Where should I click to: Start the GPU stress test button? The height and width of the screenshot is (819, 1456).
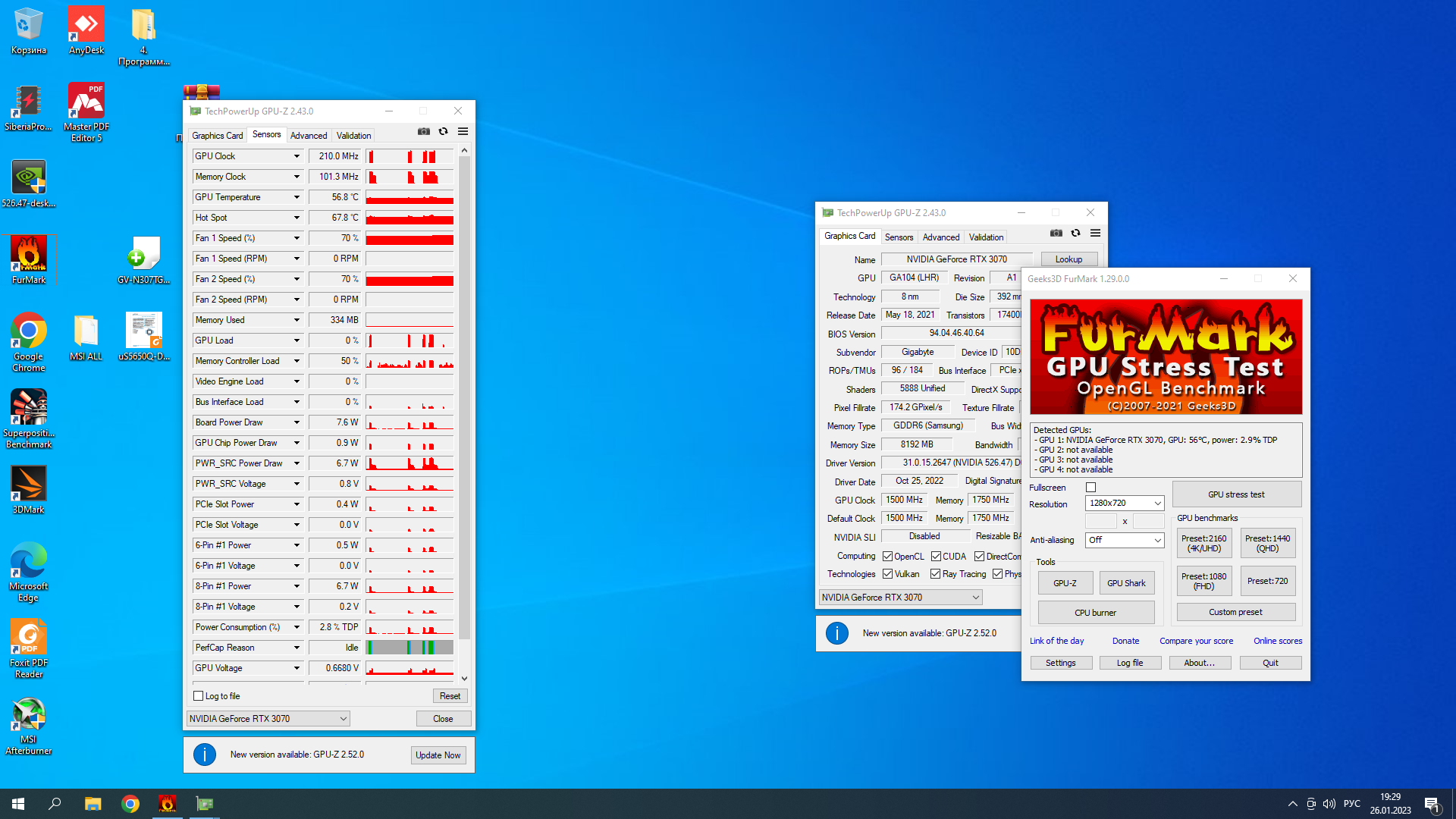coord(1236,494)
